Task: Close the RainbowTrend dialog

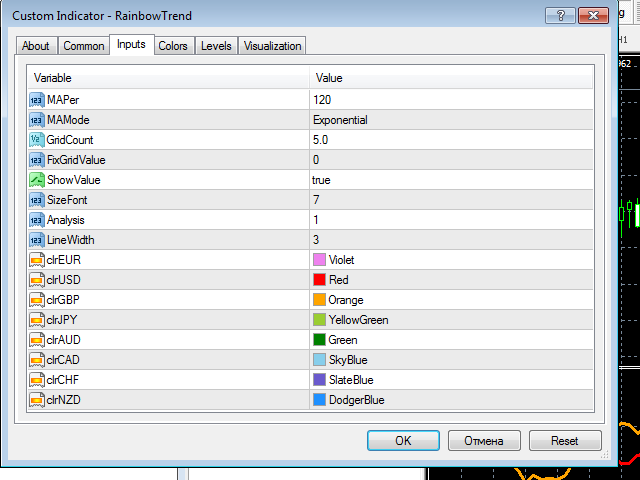Action: 593,16
